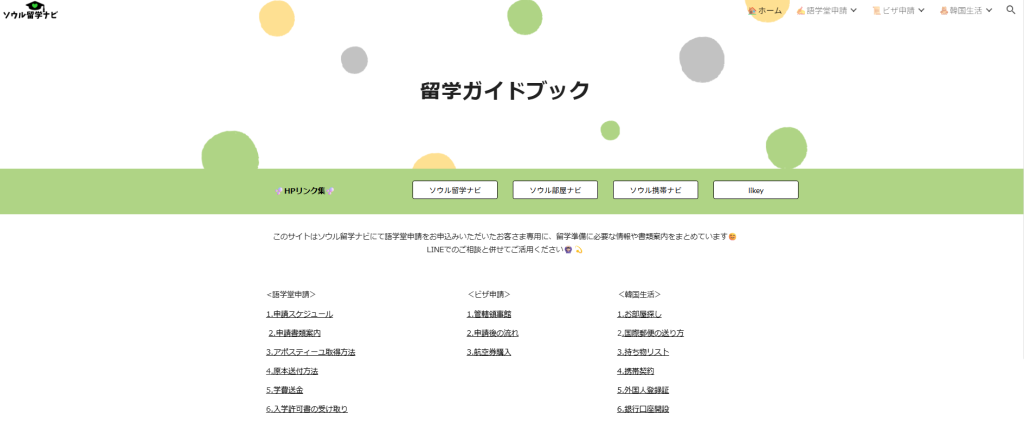Image resolution: width=1024 pixels, height=422 pixels.
Task: Open the search magnifier icon
Action: (1010, 10)
